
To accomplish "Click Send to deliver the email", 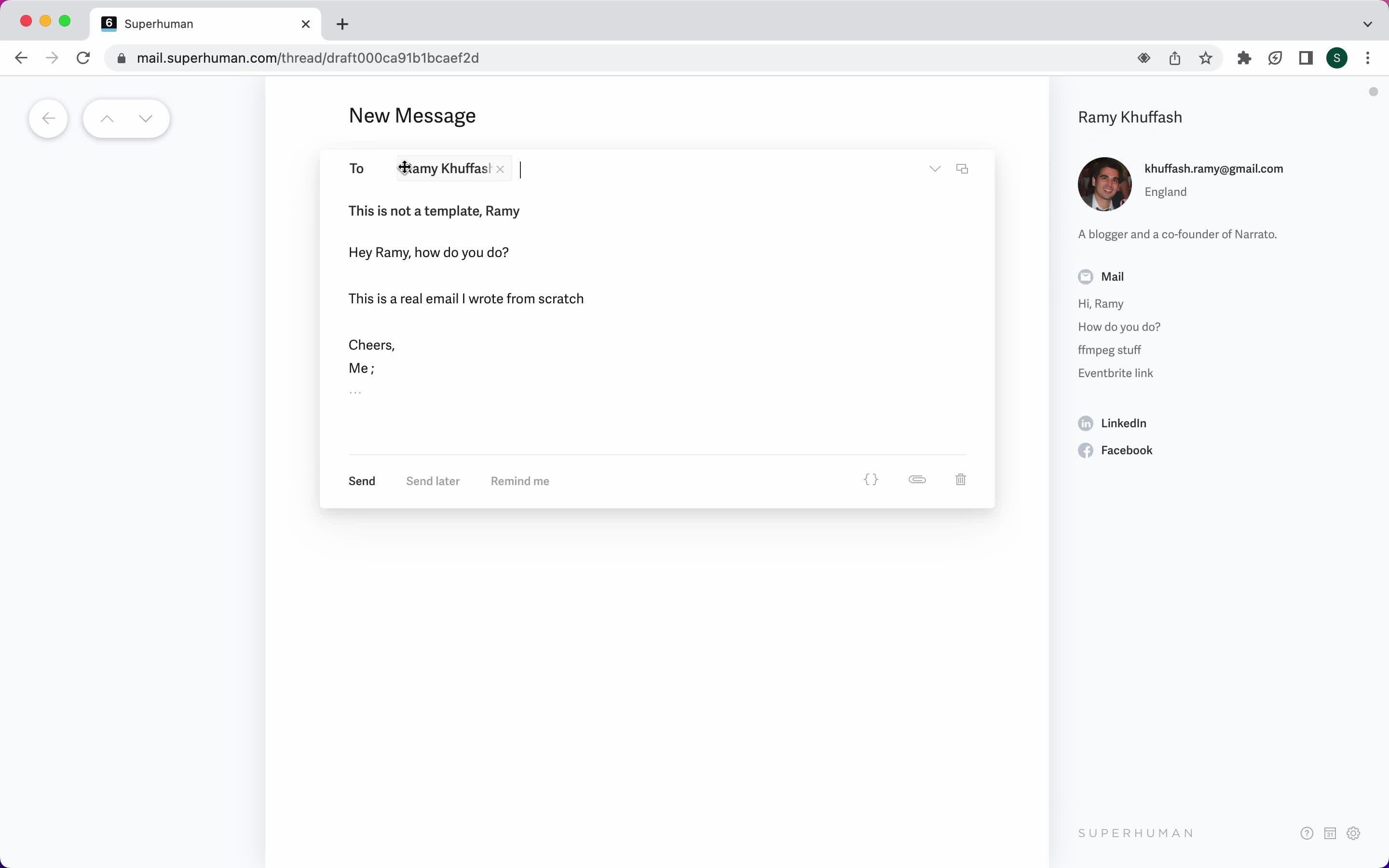I will tap(361, 481).
